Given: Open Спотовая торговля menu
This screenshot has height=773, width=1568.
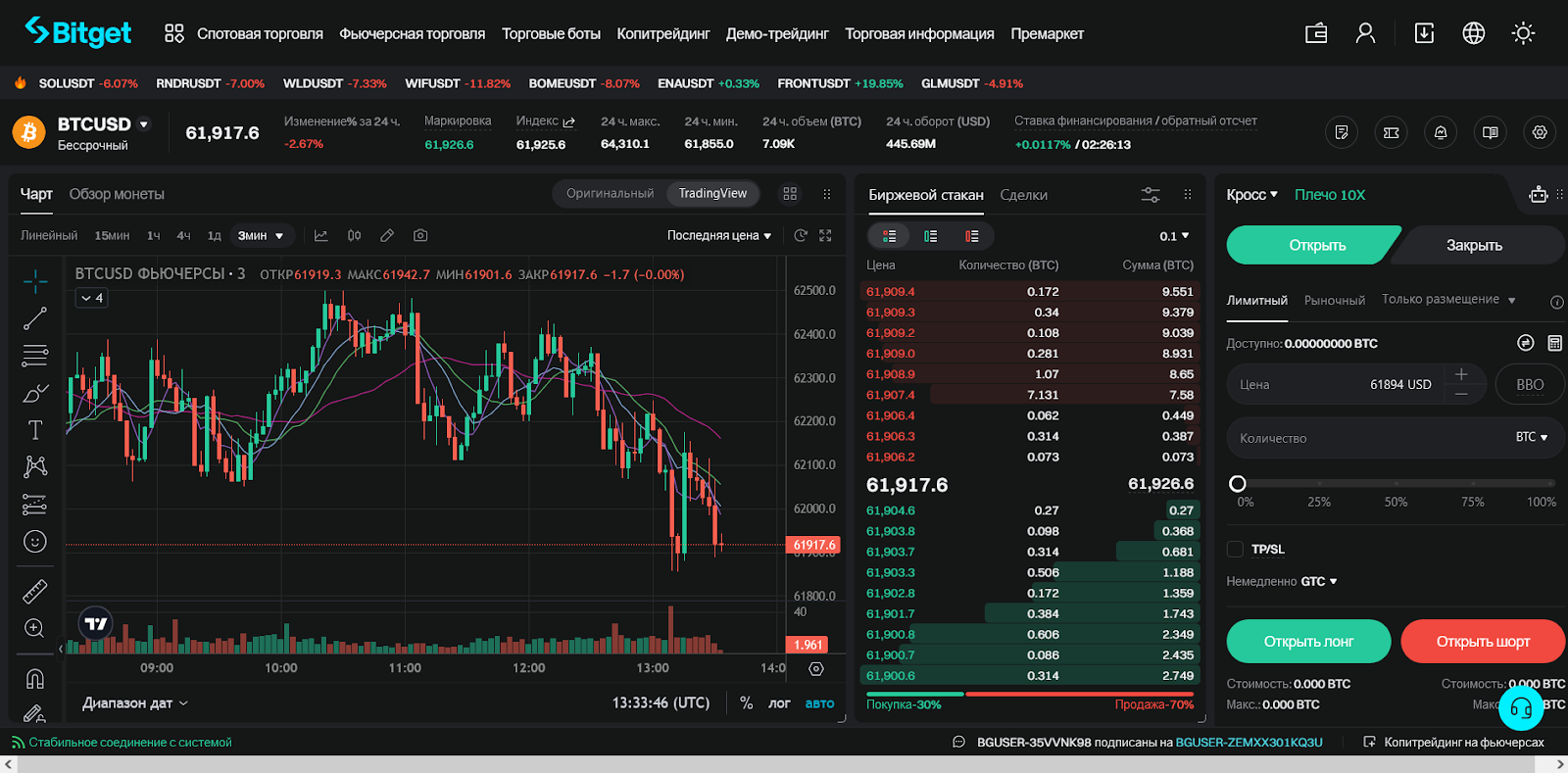Looking at the screenshot, I should 260,33.
